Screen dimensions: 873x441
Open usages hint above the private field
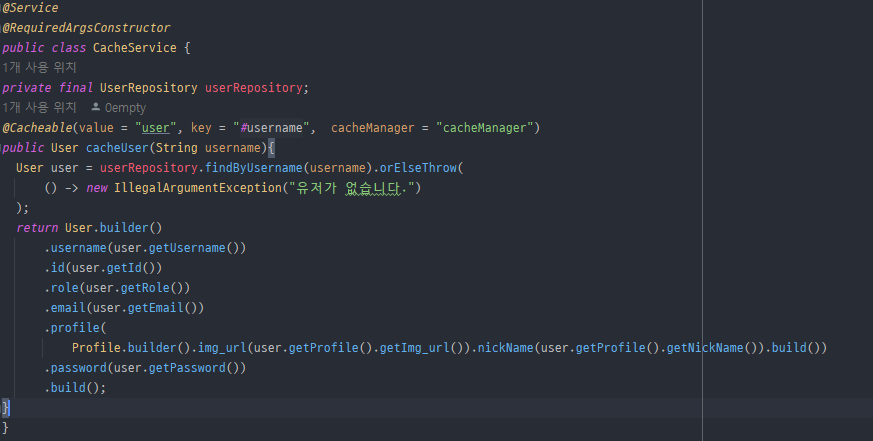click(39, 67)
